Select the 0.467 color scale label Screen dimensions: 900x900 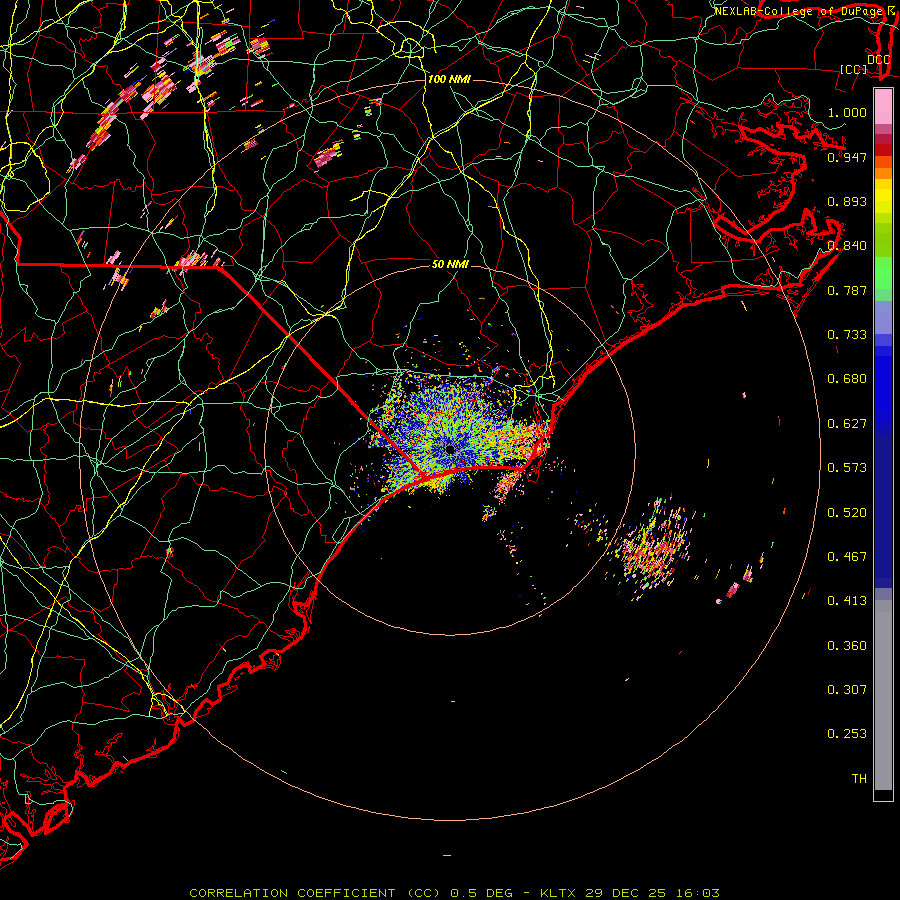[847, 557]
